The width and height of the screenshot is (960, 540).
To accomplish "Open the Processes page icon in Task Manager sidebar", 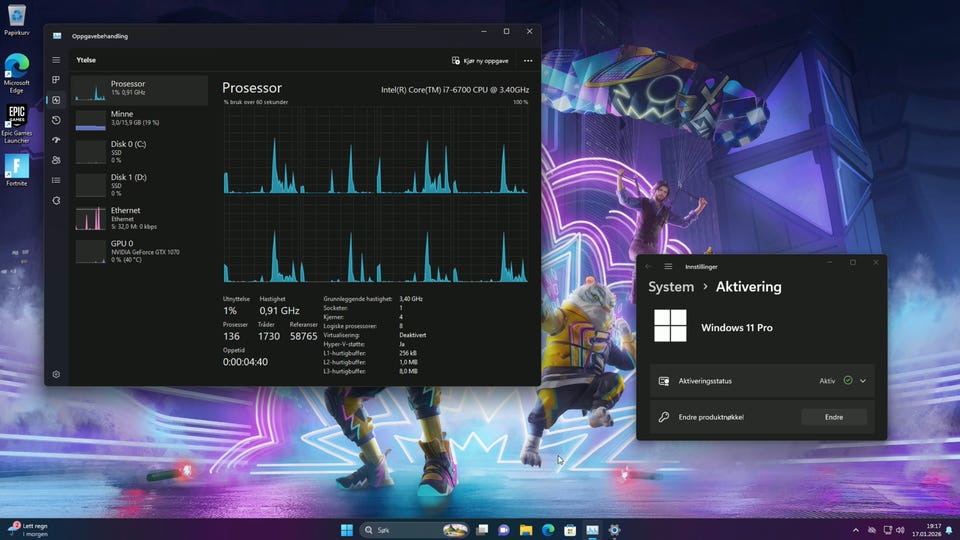I will pyautogui.click(x=56, y=80).
